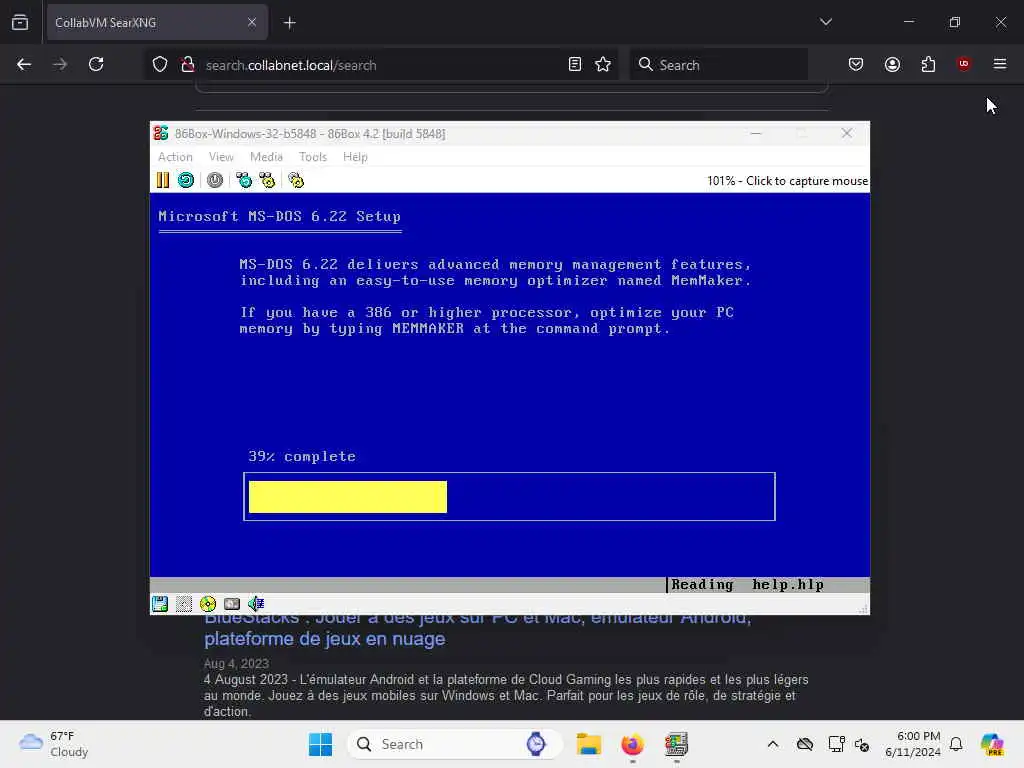Open the Firefox account icon
This screenshot has width=1024, height=768.
pyautogui.click(x=892, y=64)
